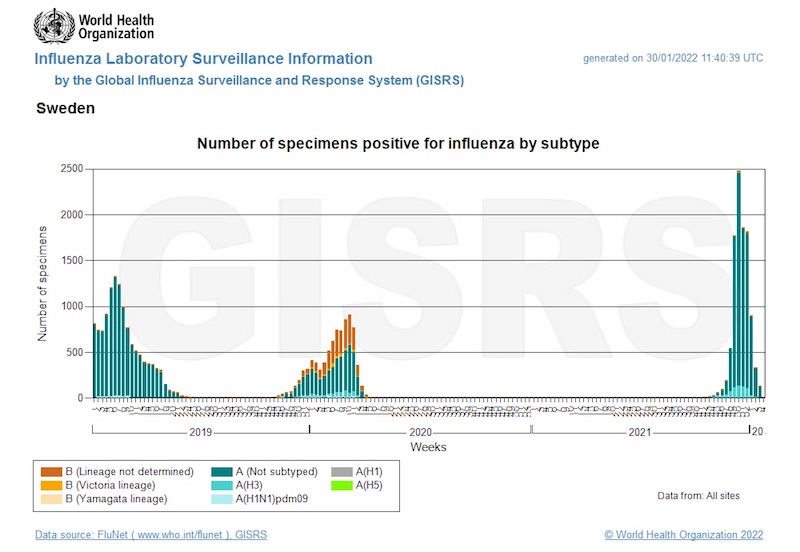Click the 'A (Not subtyped)' legend label

pos(277,472)
